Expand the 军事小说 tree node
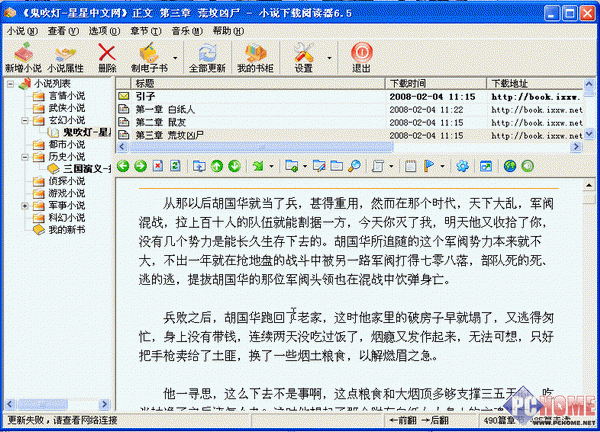Image resolution: width=600 pixels, height=432 pixels. tap(25, 206)
